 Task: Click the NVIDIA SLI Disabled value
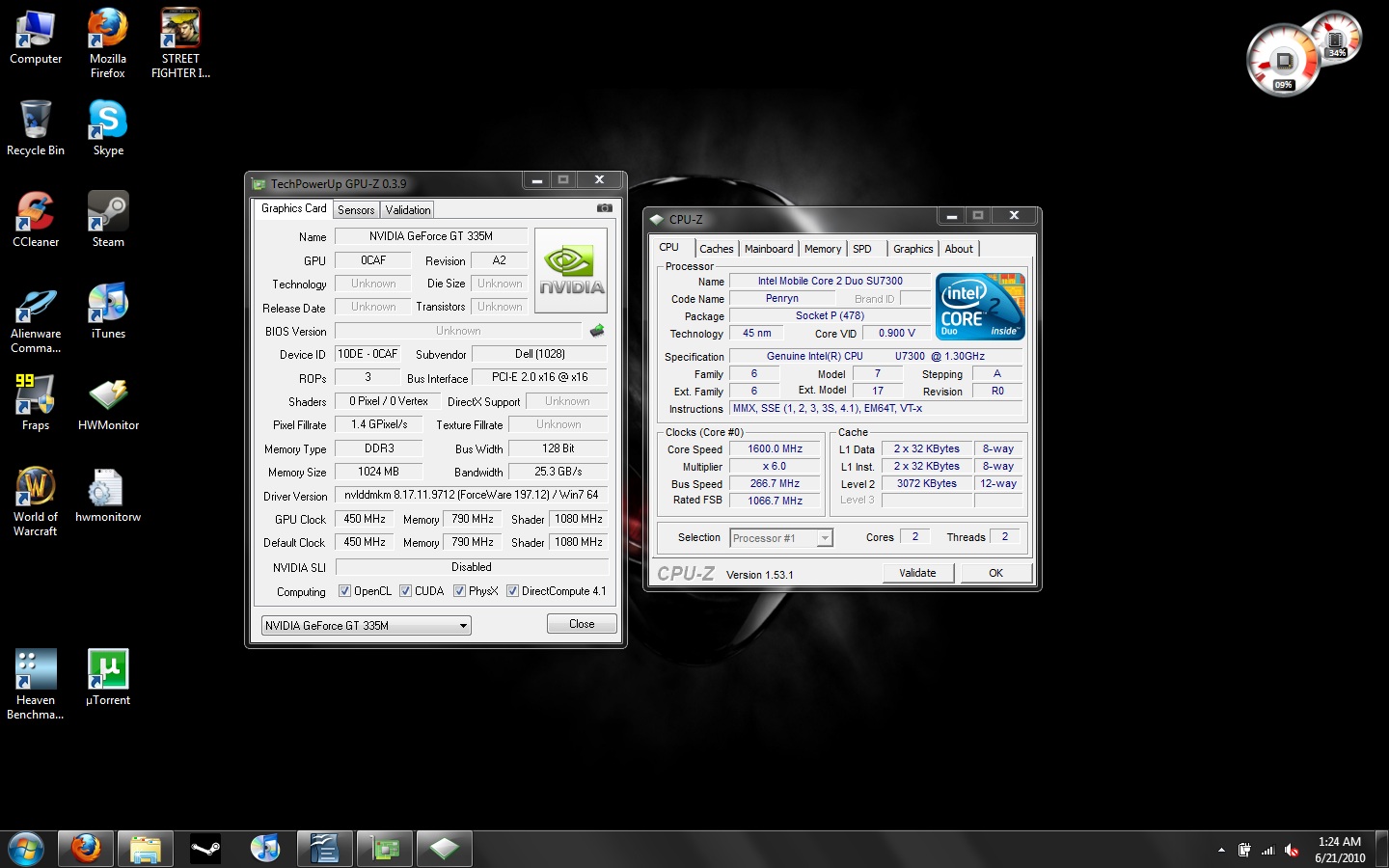472,567
